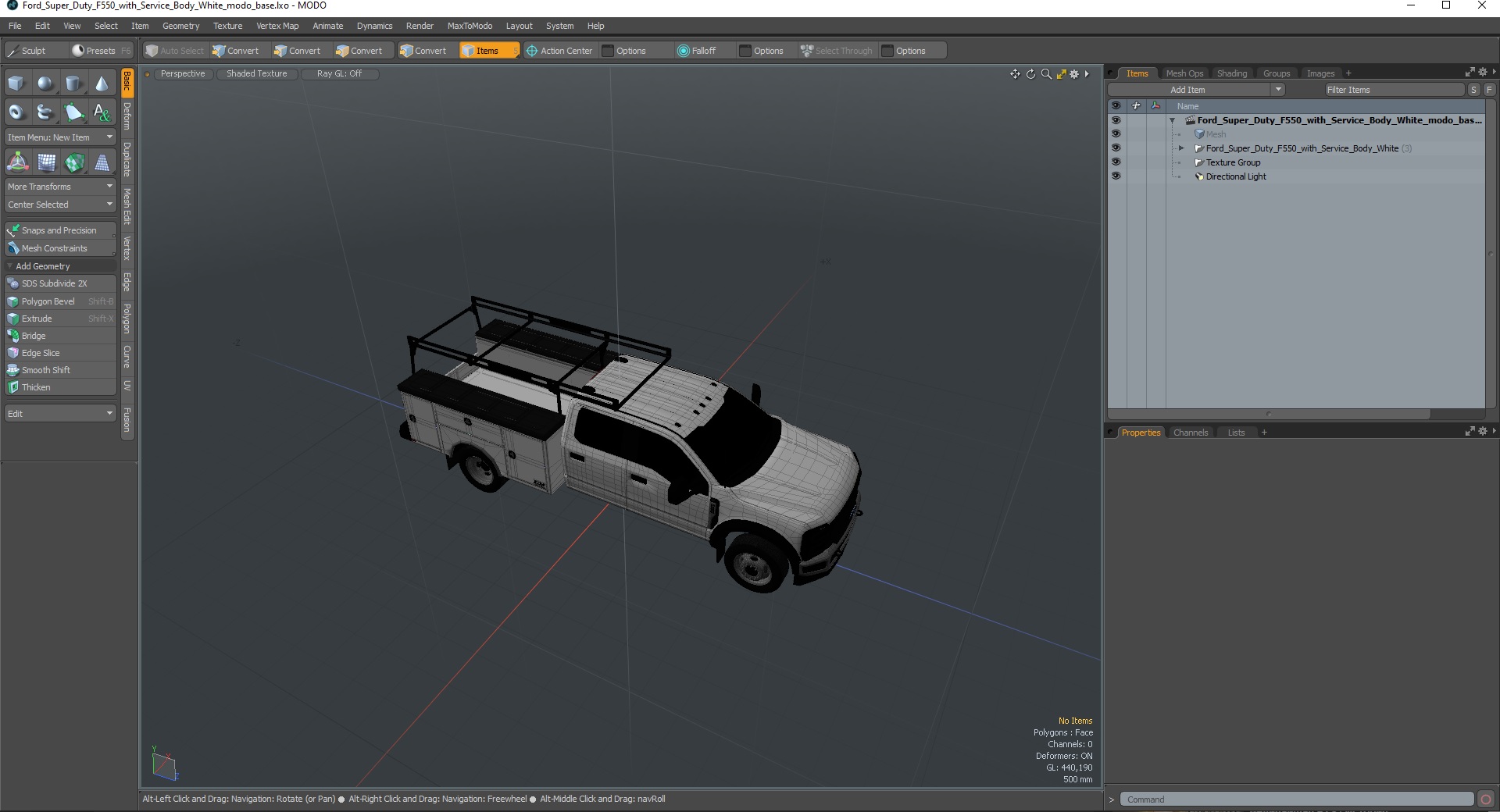The height and width of the screenshot is (812, 1500).
Task: Select the Deform vertical tab
Action: tap(127, 117)
